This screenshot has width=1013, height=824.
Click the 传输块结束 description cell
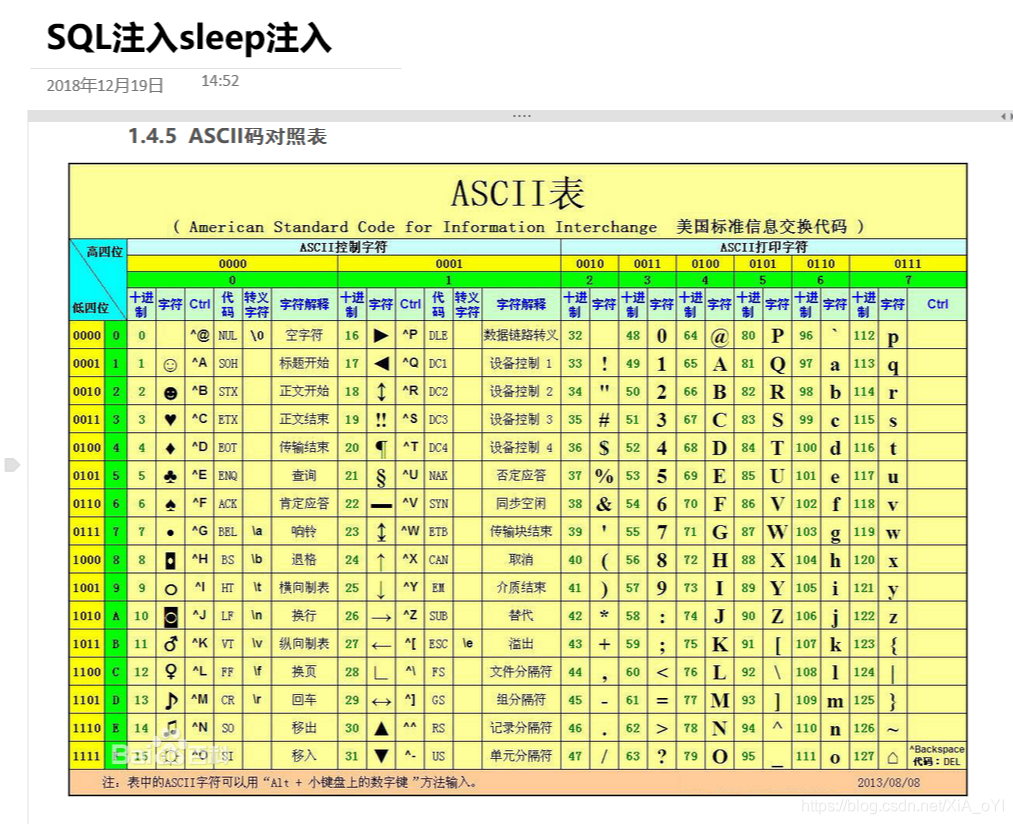pyautogui.click(x=521, y=531)
